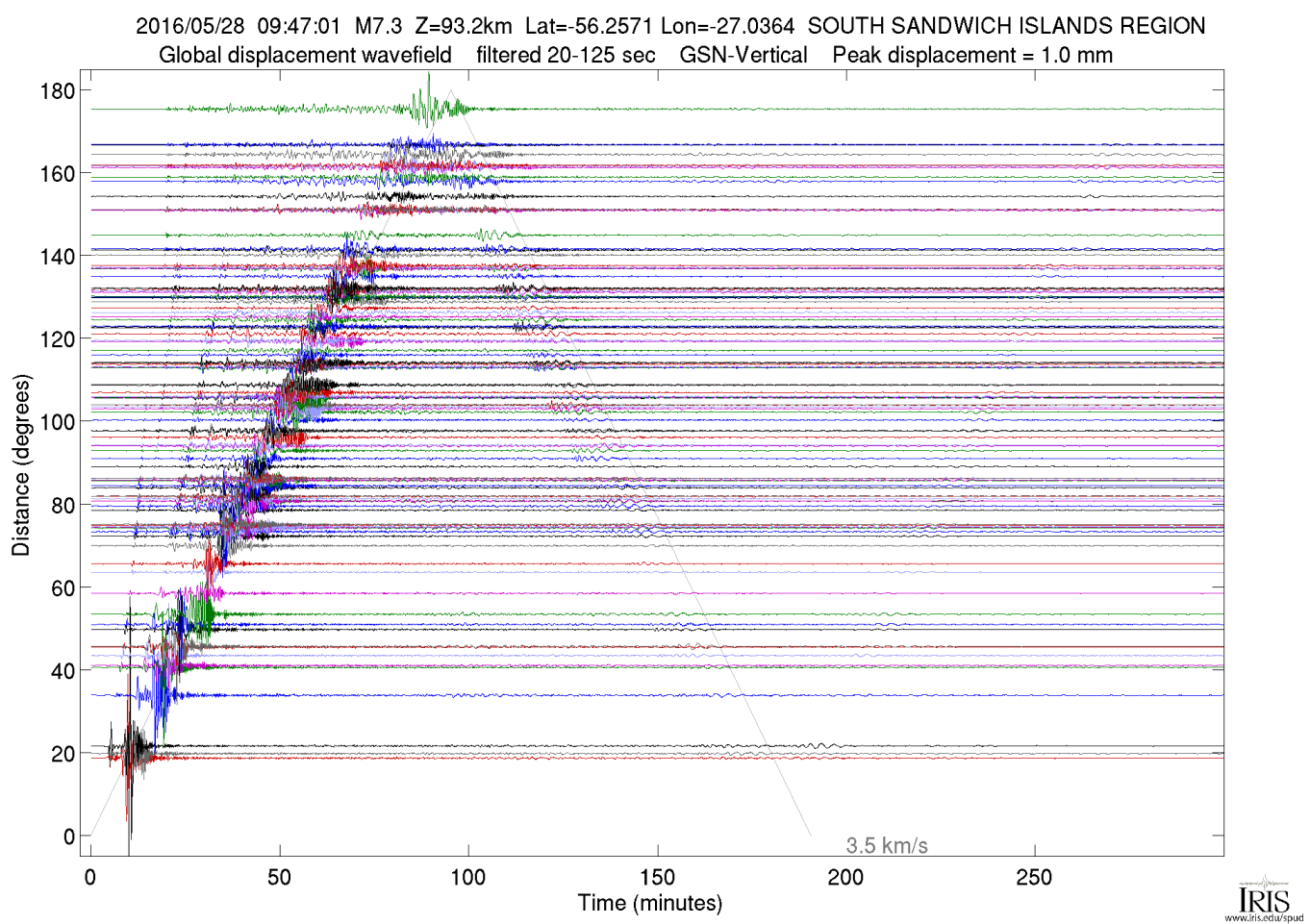Open the www.iris.edu/spud link
Image resolution: width=1310 pixels, height=924 pixels.
pyautogui.click(x=1264, y=917)
